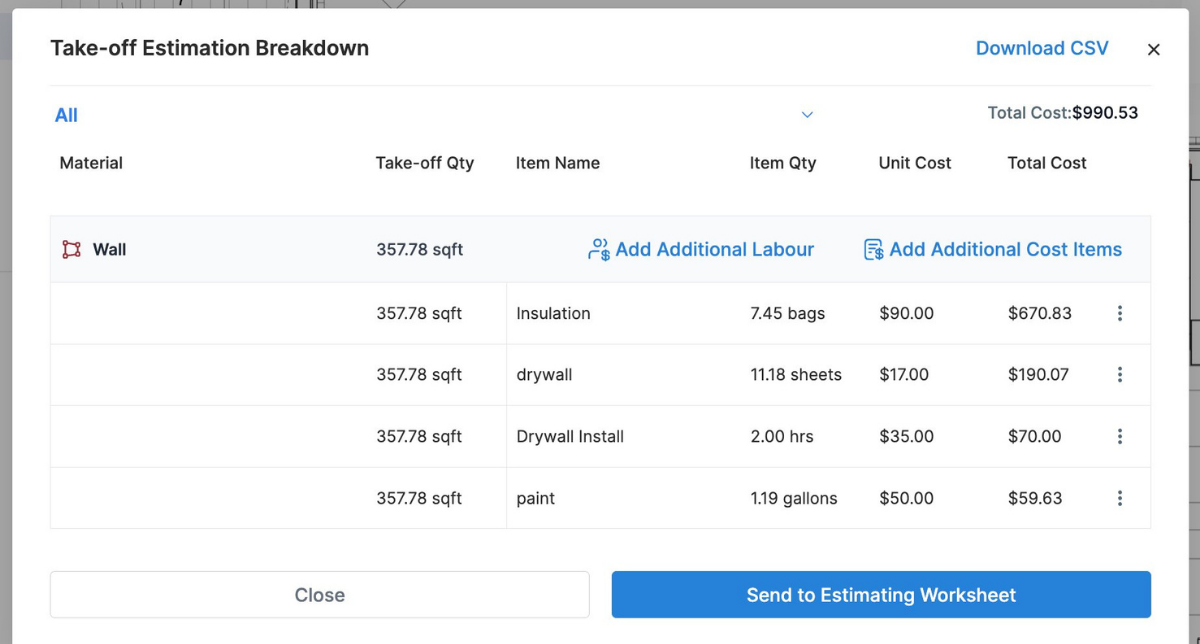The height and width of the screenshot is (644, 1200).
Task: Click the X to dismiss the breakdown dialog
Action: click(1153, 48)
